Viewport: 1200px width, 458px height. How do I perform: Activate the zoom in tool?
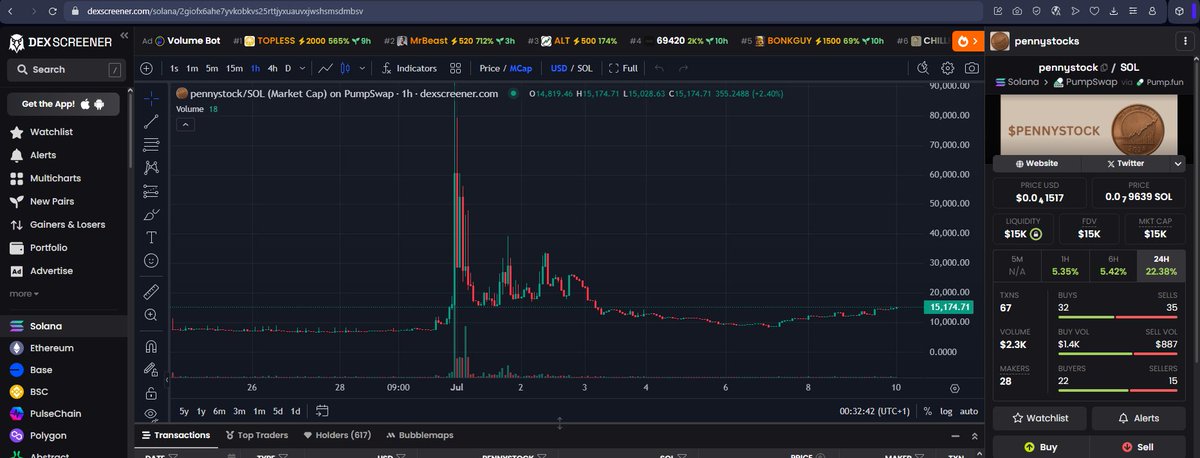click(x=151, y=315)
